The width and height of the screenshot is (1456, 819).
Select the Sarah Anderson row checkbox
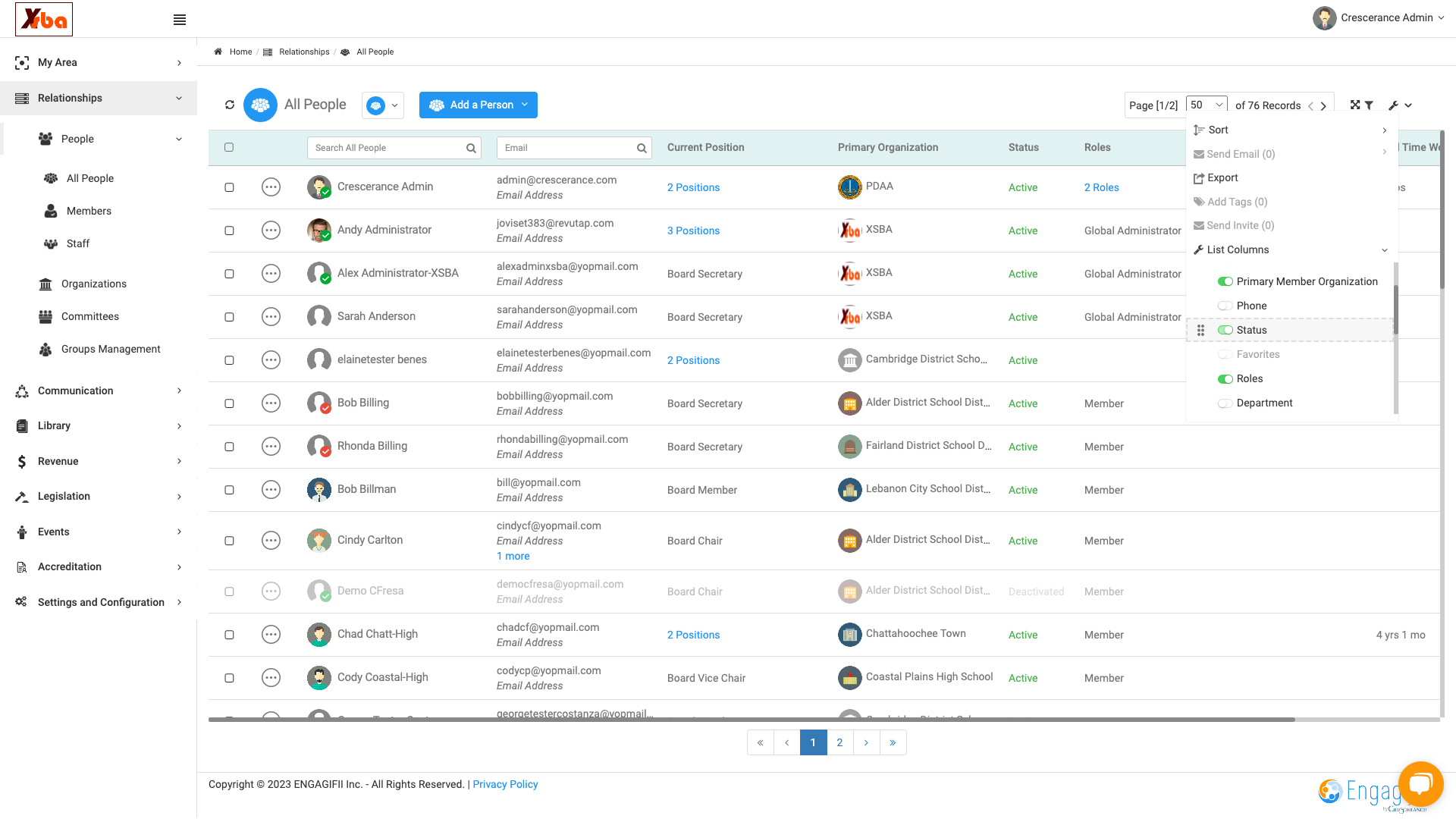(x=229, y=317)
